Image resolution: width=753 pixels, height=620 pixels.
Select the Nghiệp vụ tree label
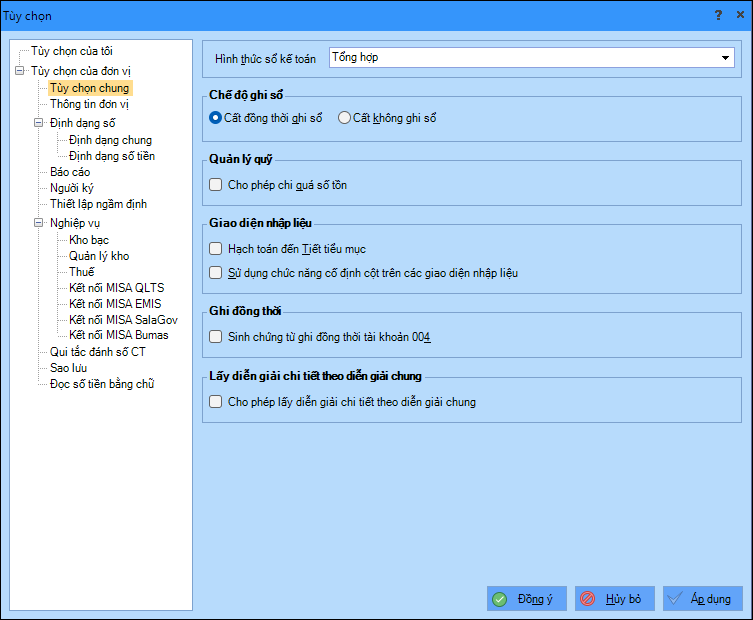click(x=75, y=223)
